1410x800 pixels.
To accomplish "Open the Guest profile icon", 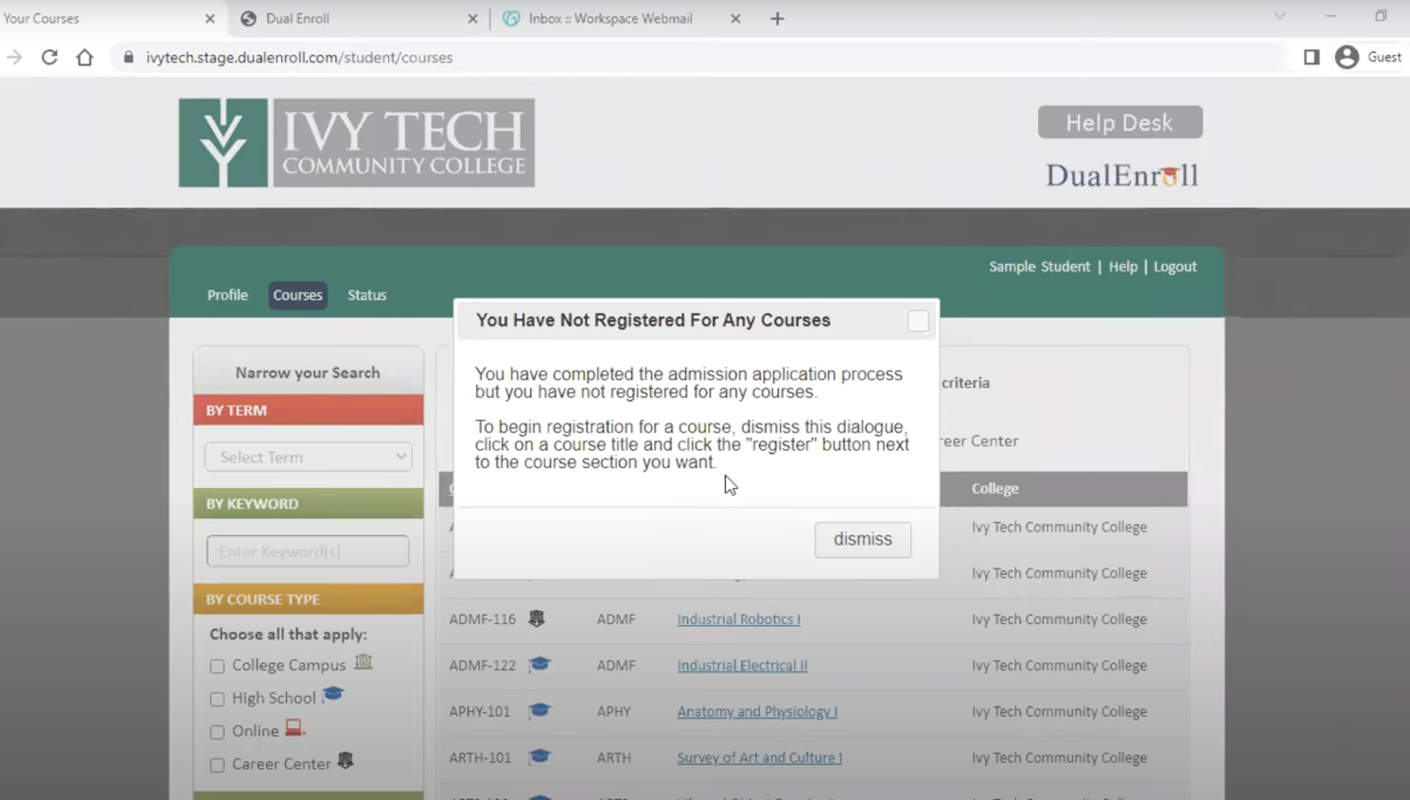I will tap(1347, 57).
